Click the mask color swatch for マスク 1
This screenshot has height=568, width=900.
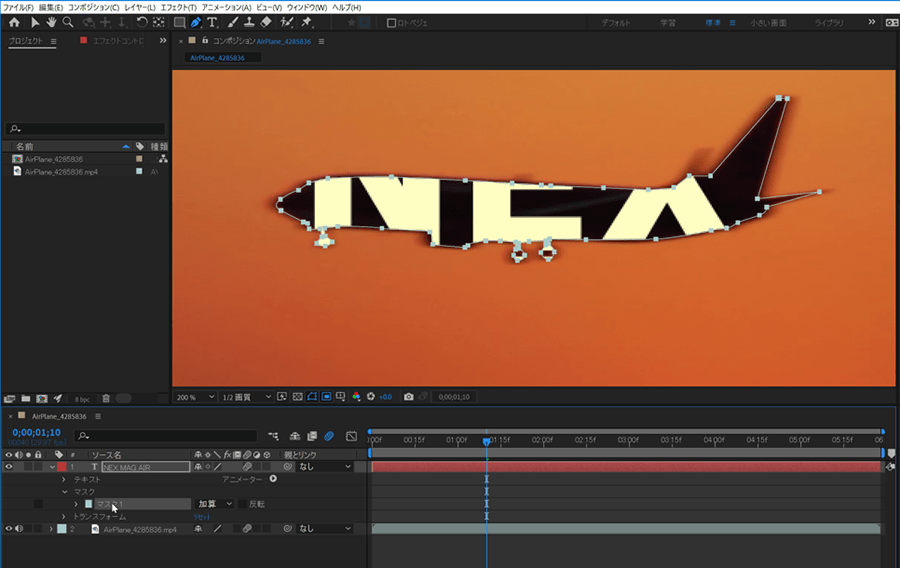pyautogui.click(x=88, y=504)
